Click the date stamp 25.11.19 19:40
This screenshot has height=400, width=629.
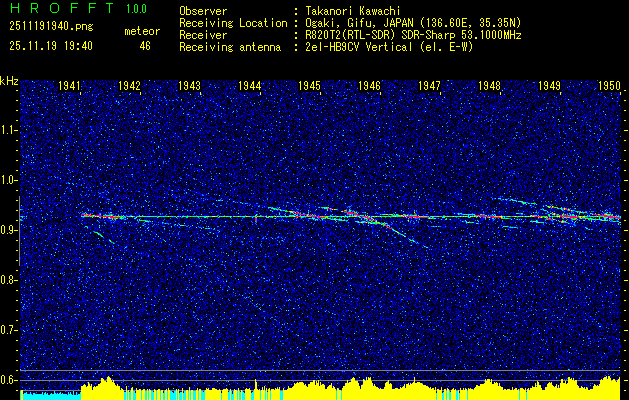coord(51,46)
